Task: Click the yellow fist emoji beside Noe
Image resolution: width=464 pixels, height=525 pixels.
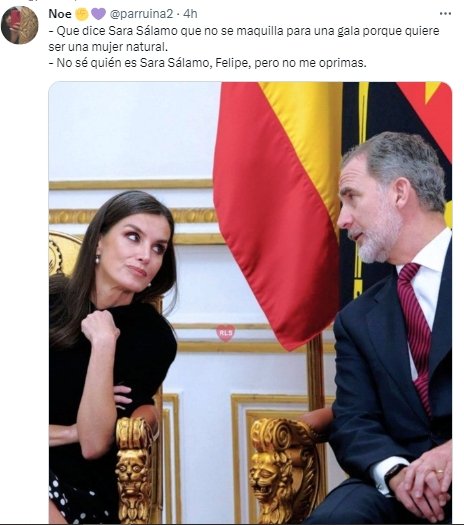Action: (82, 14)
